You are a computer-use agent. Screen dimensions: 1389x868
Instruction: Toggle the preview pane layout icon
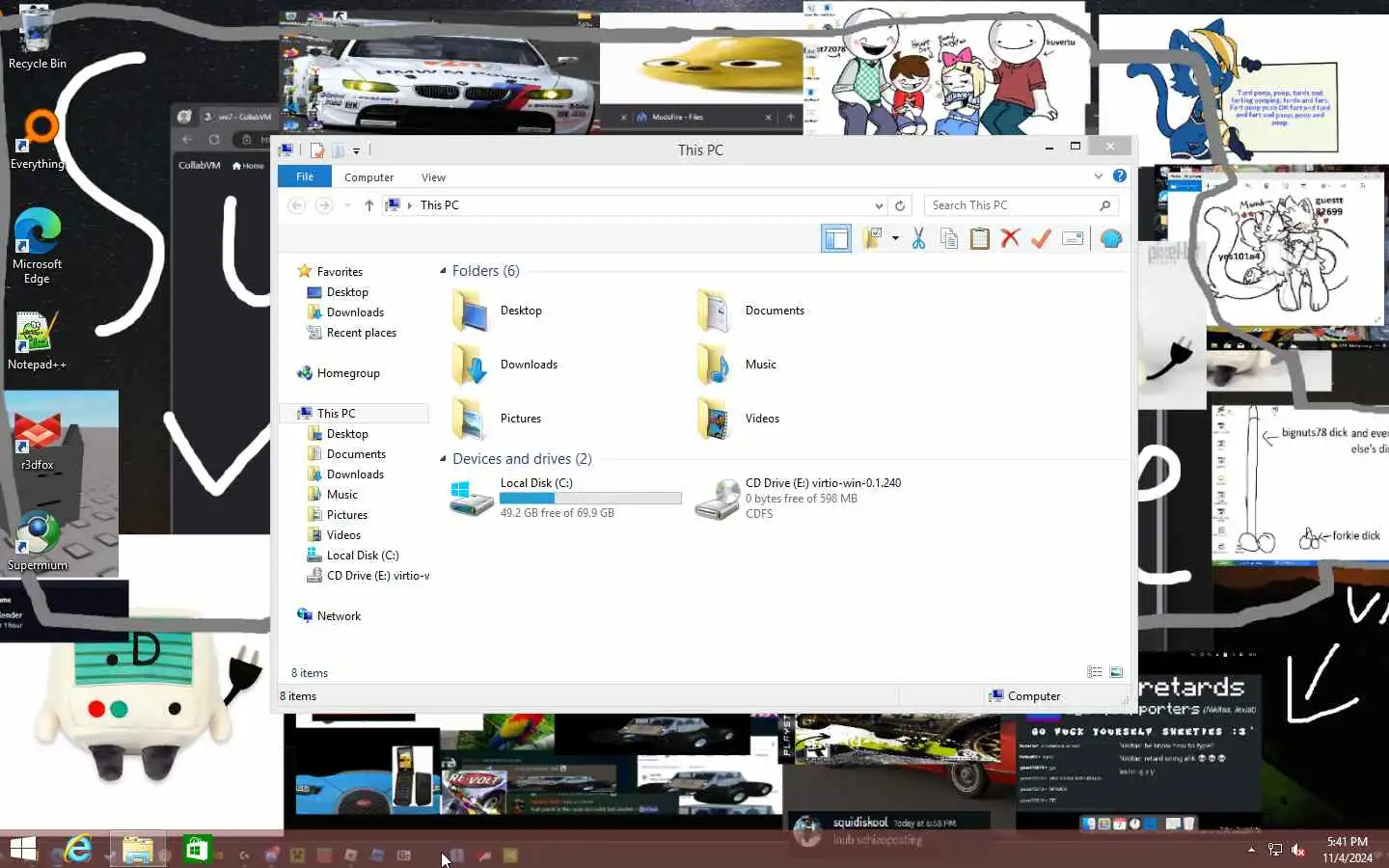coord(836,238)
